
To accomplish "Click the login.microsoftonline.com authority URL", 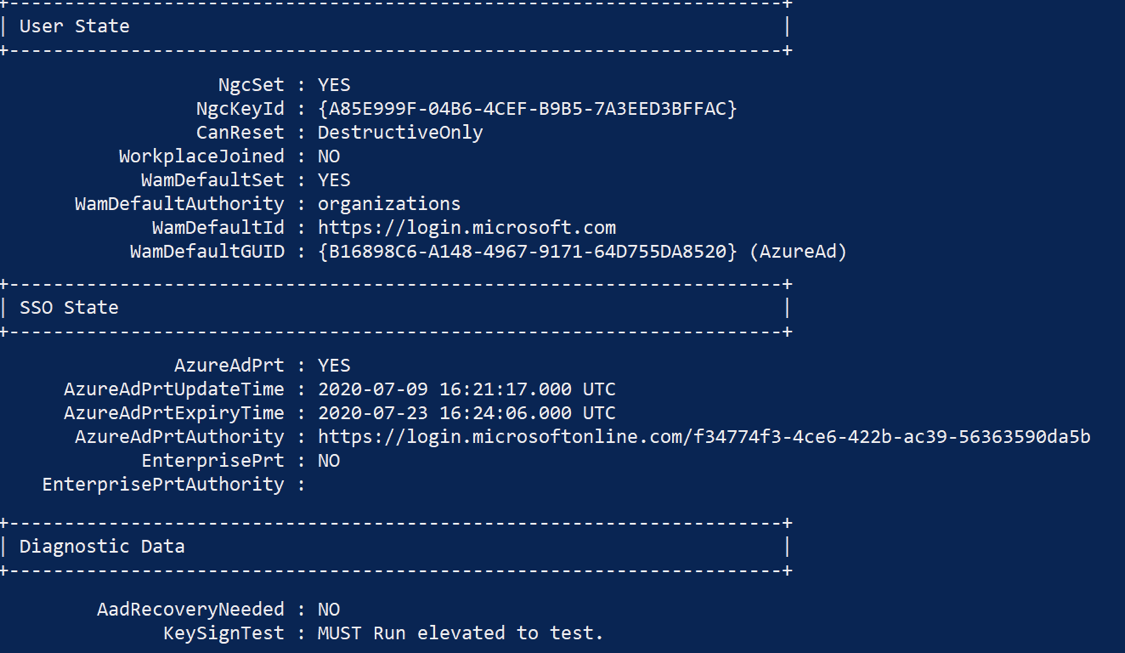I will 704,437.
